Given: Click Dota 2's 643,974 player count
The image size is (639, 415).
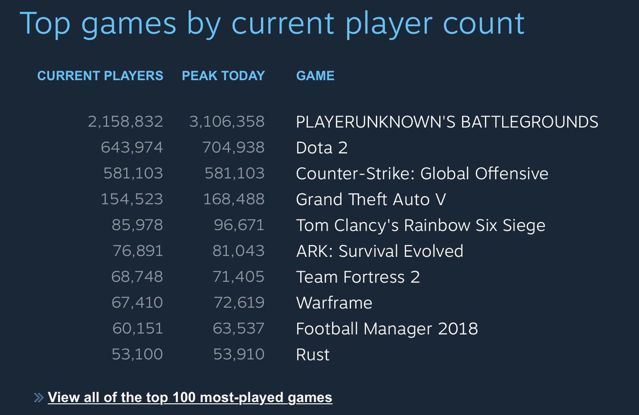Looking at the screenshot, I should point(132,147).
